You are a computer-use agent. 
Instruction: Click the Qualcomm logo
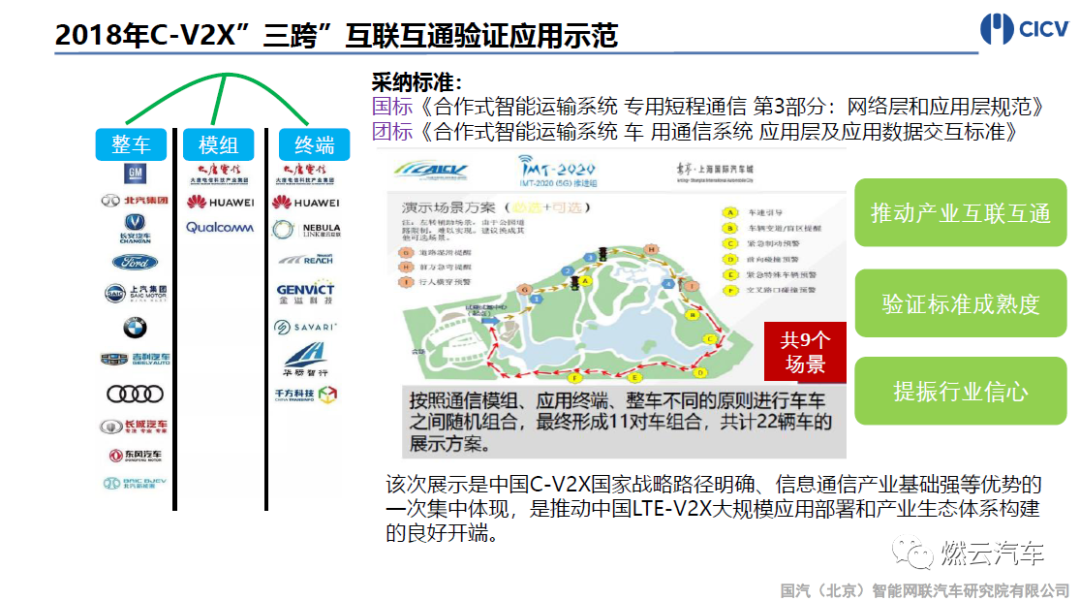point(220,227)
